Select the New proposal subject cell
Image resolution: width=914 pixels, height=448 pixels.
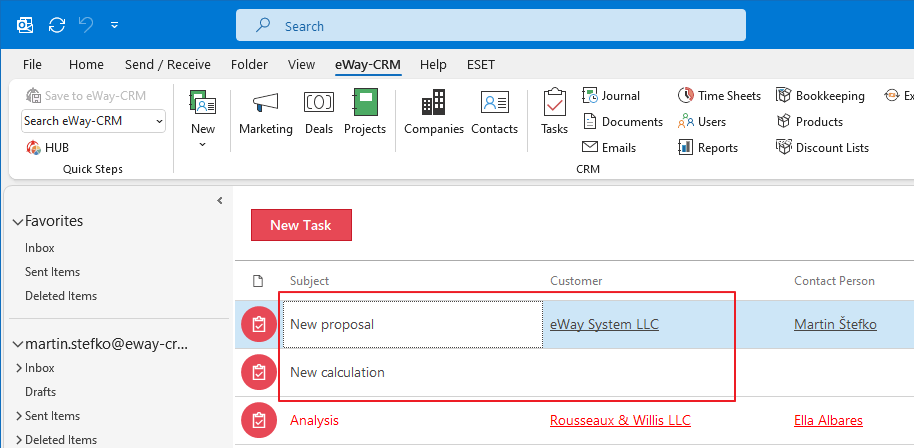pos(413,324)
